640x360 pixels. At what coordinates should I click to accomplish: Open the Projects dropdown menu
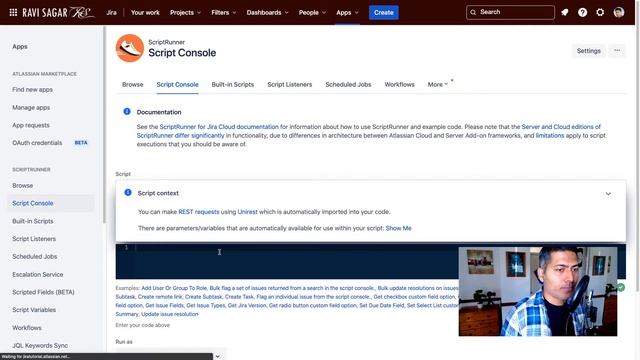pyautogui.click(x=185, y=12)
